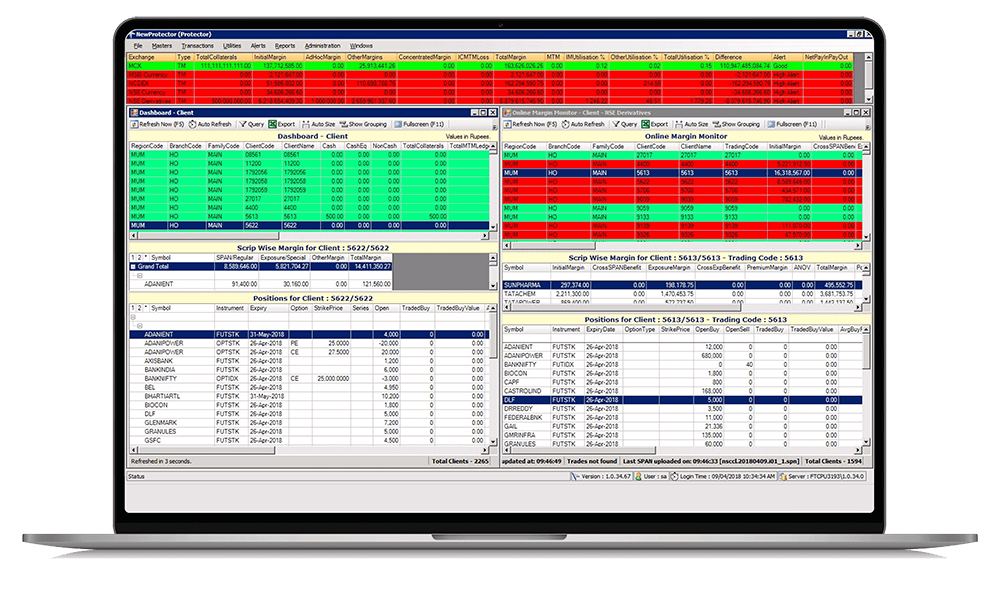
Task: Collapse the child node under Grand Total
Action: click(140, 276)
